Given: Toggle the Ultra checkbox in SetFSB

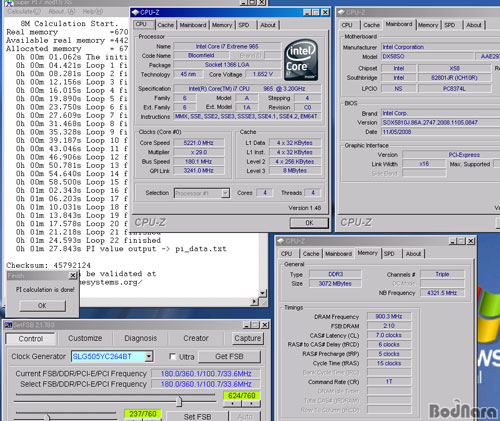Looking at the screenshot, I should coord(172,356).
